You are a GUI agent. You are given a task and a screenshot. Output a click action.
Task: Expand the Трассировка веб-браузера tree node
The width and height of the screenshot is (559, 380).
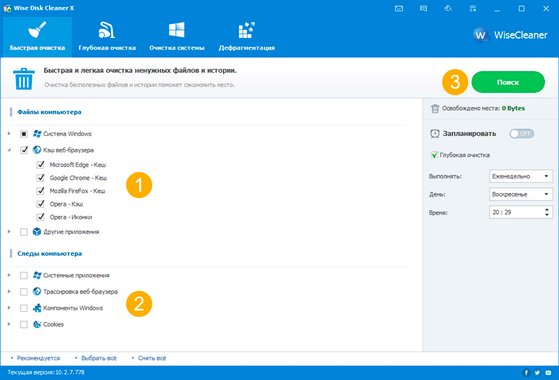(9, 292)
